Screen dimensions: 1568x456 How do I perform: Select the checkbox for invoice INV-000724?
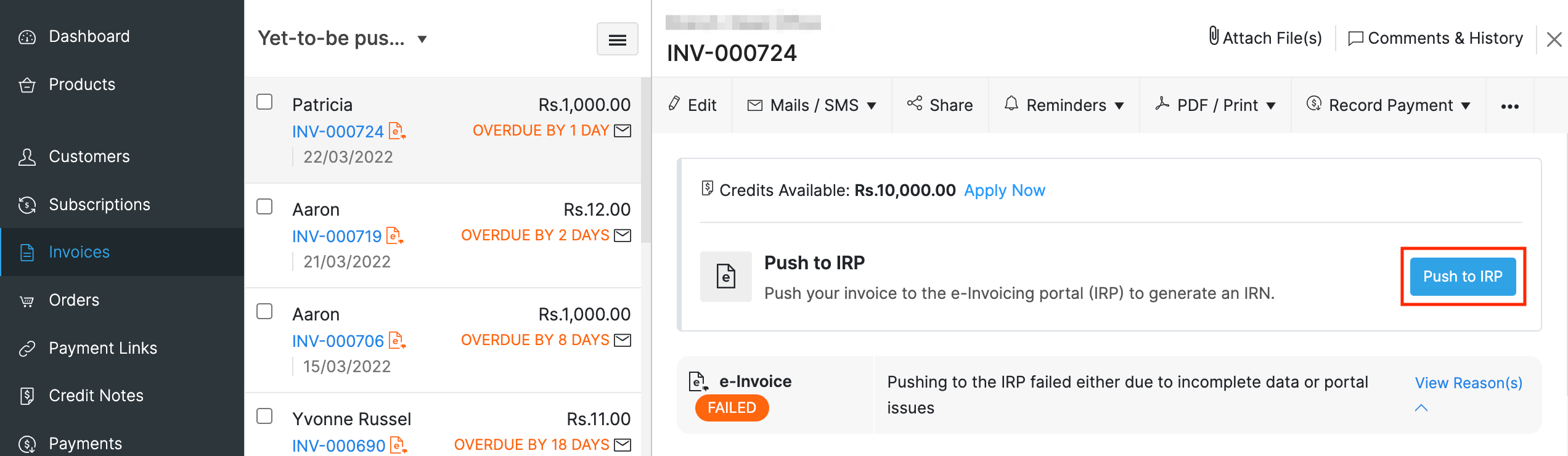click(x=264, y=103)
